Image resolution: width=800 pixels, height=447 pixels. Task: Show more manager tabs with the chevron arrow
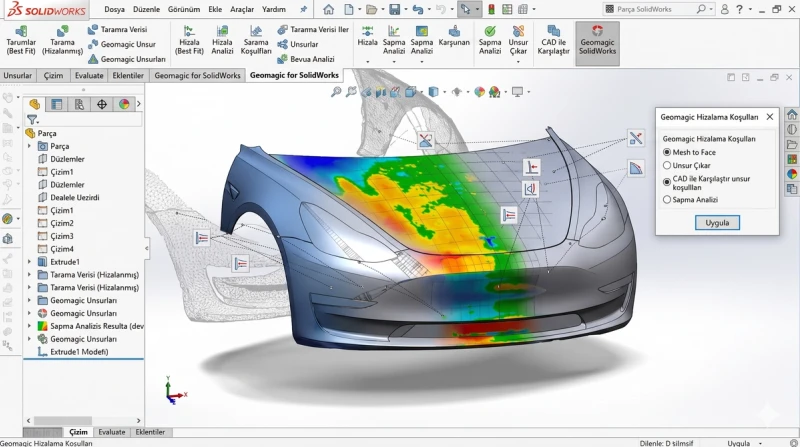tap(138, 104)
